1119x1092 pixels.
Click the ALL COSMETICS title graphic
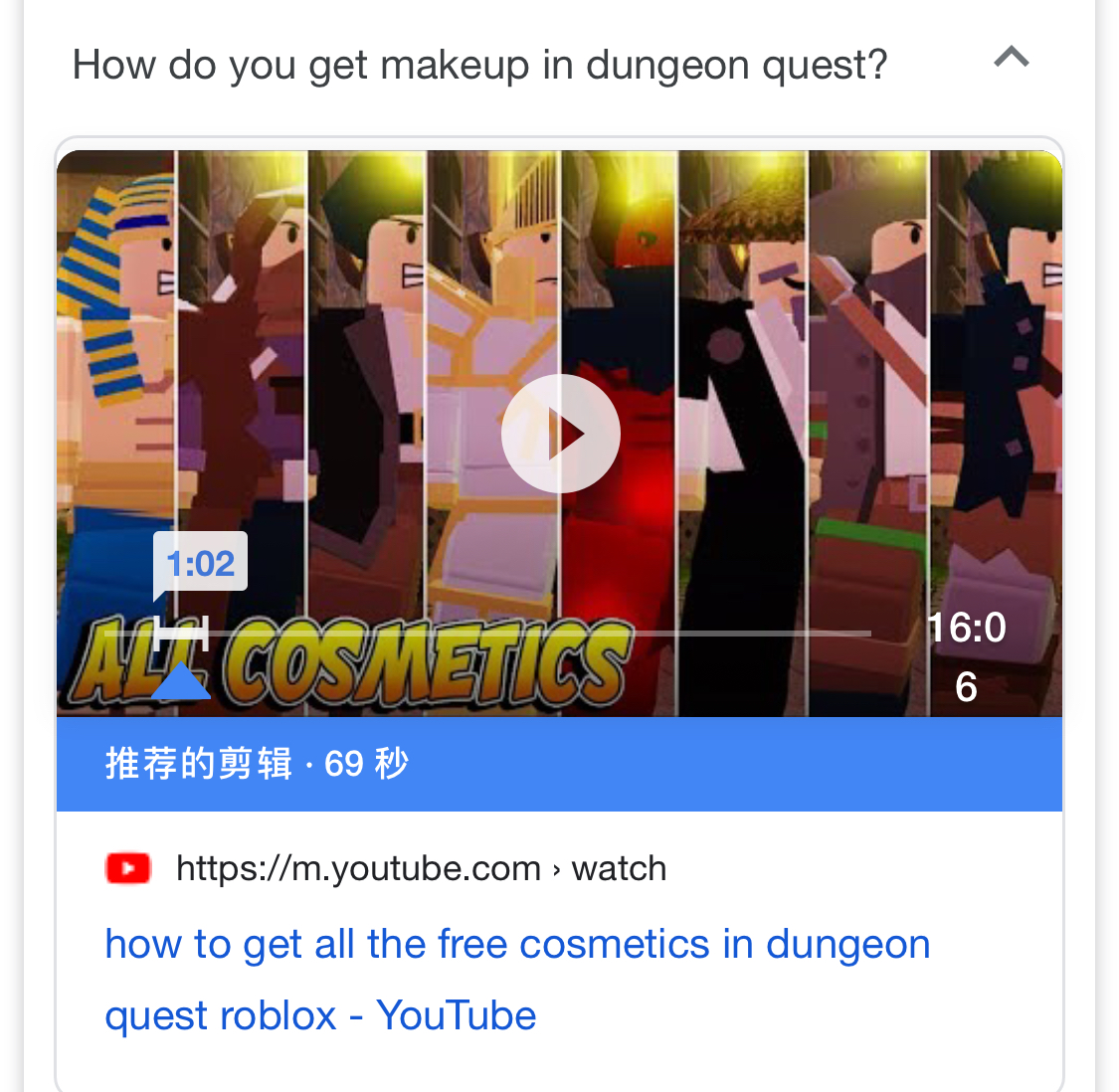(352, 663)
